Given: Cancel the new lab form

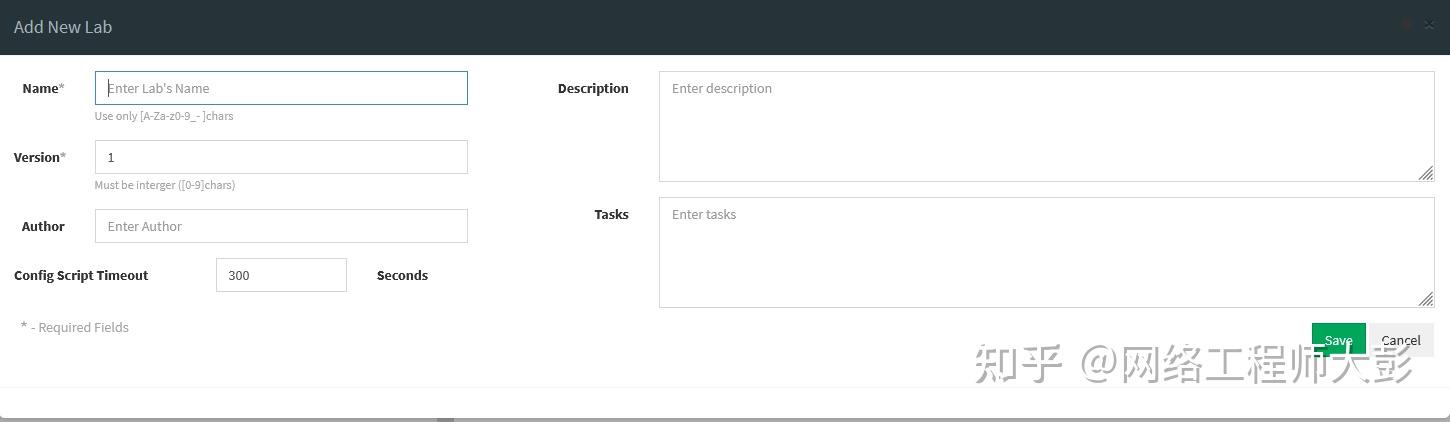Looking at the screenshot, I should coord(1400,340).
